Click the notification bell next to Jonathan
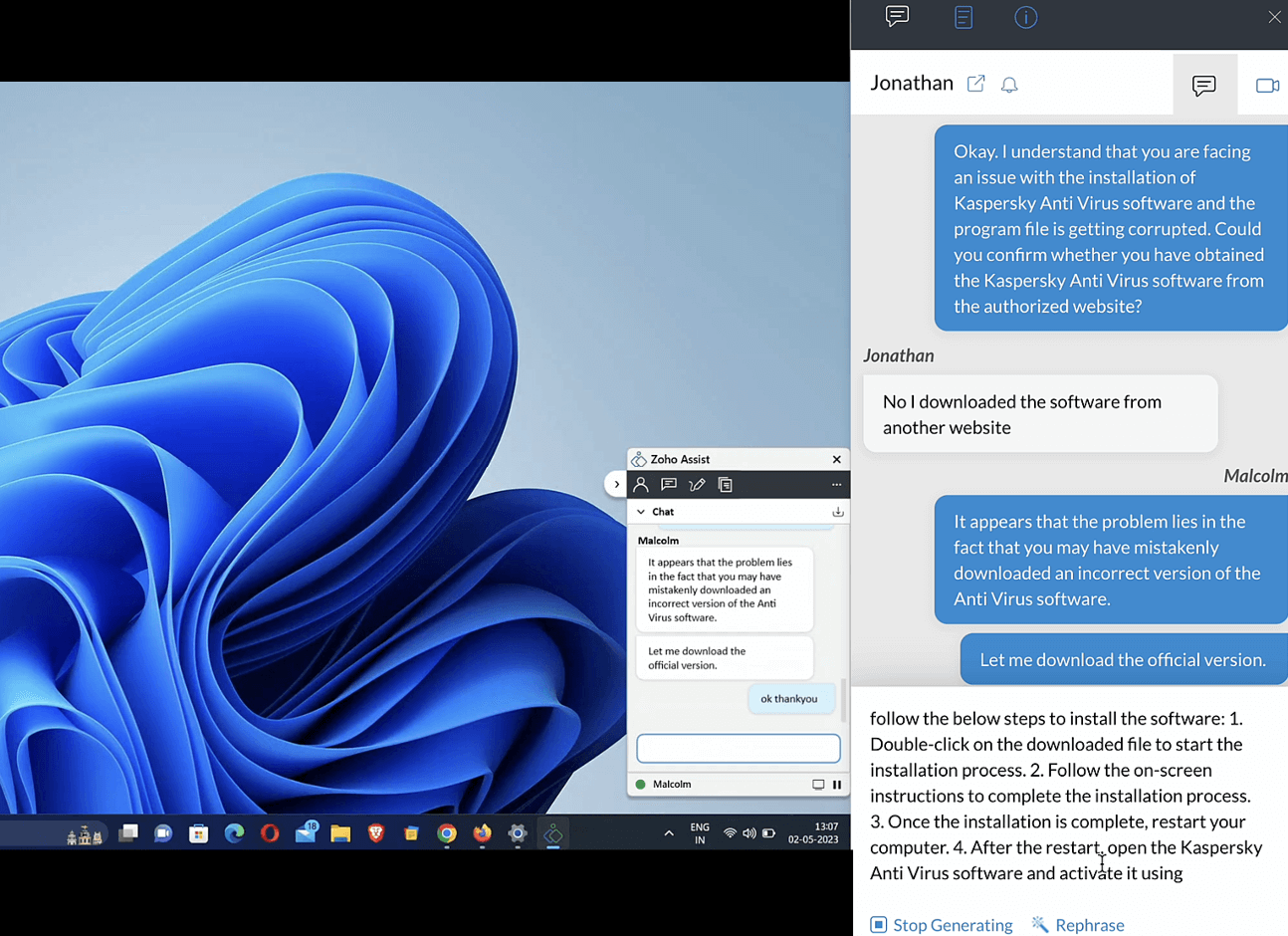The height and width of the screenshot is (936, 1288). coord(1009,85)
